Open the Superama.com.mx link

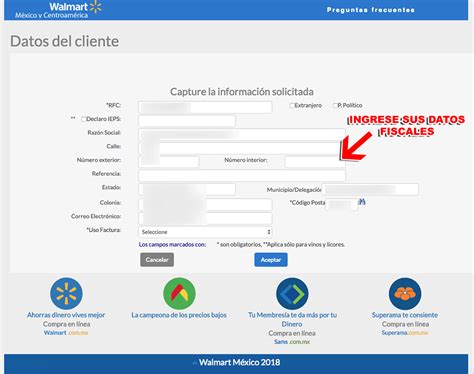[405, 333]
